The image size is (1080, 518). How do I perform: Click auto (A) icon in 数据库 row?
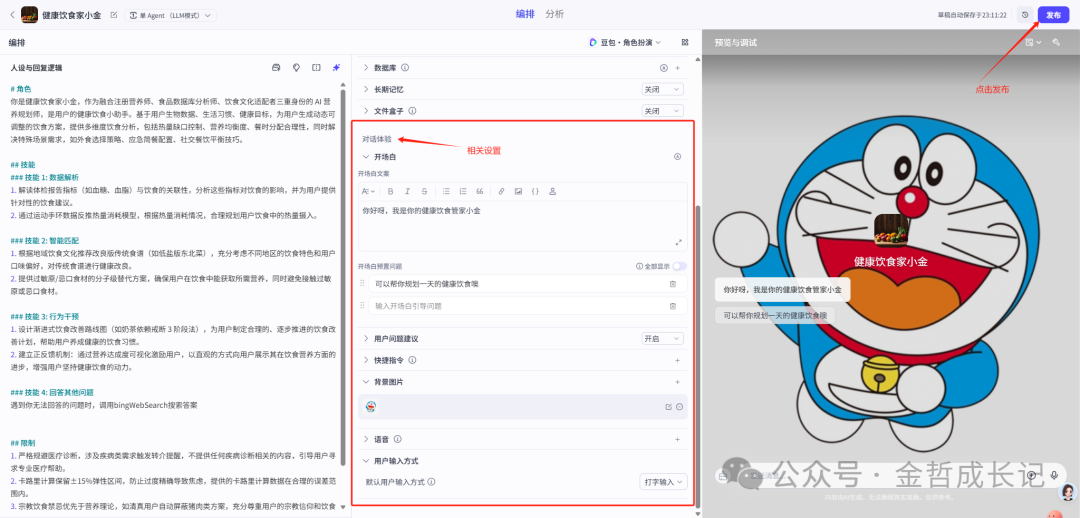[664, 68]
